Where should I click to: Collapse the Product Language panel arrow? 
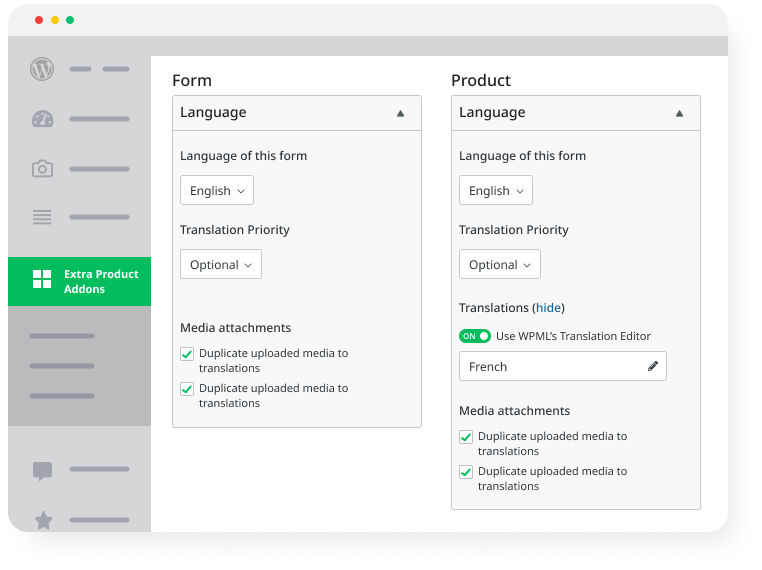point(679,113)
